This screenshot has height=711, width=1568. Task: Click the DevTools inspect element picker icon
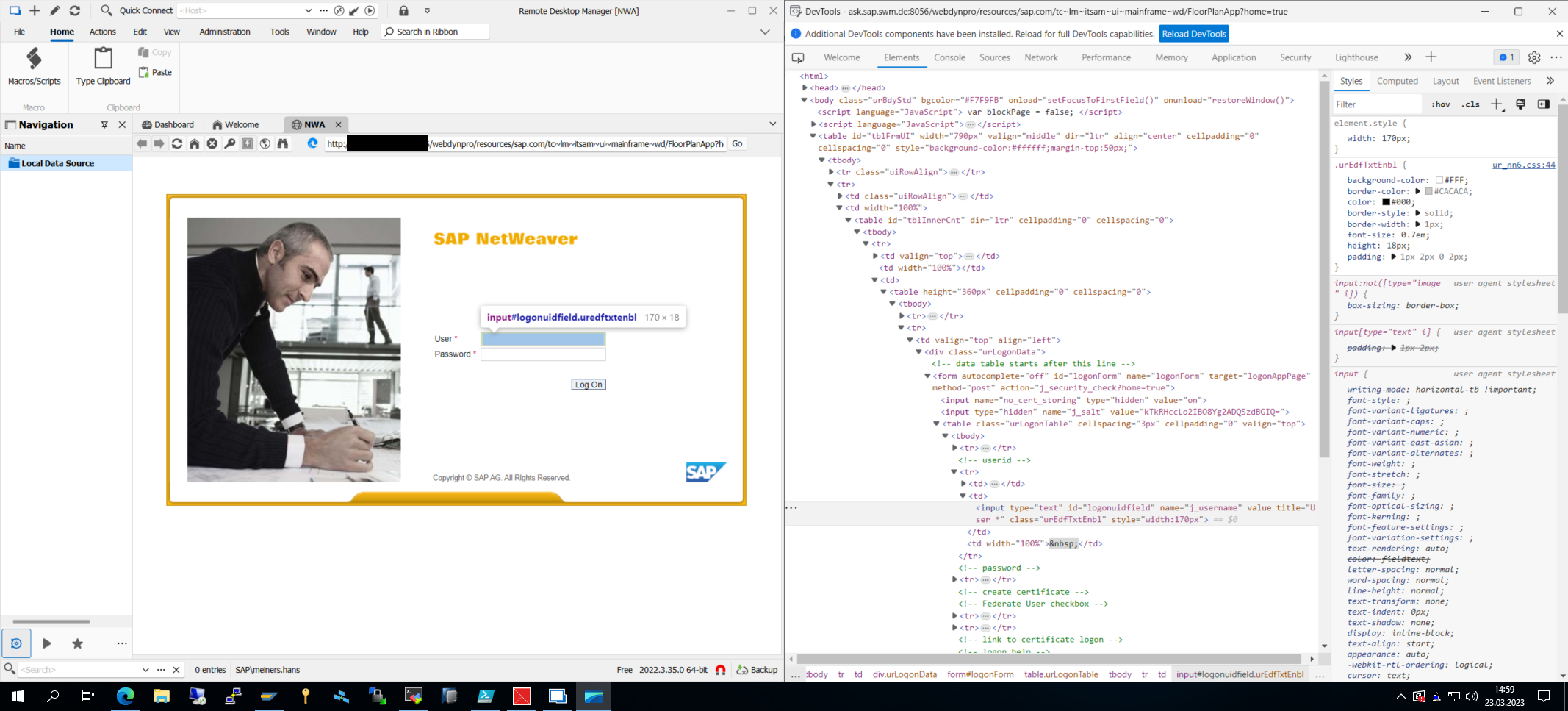point(798,57)
